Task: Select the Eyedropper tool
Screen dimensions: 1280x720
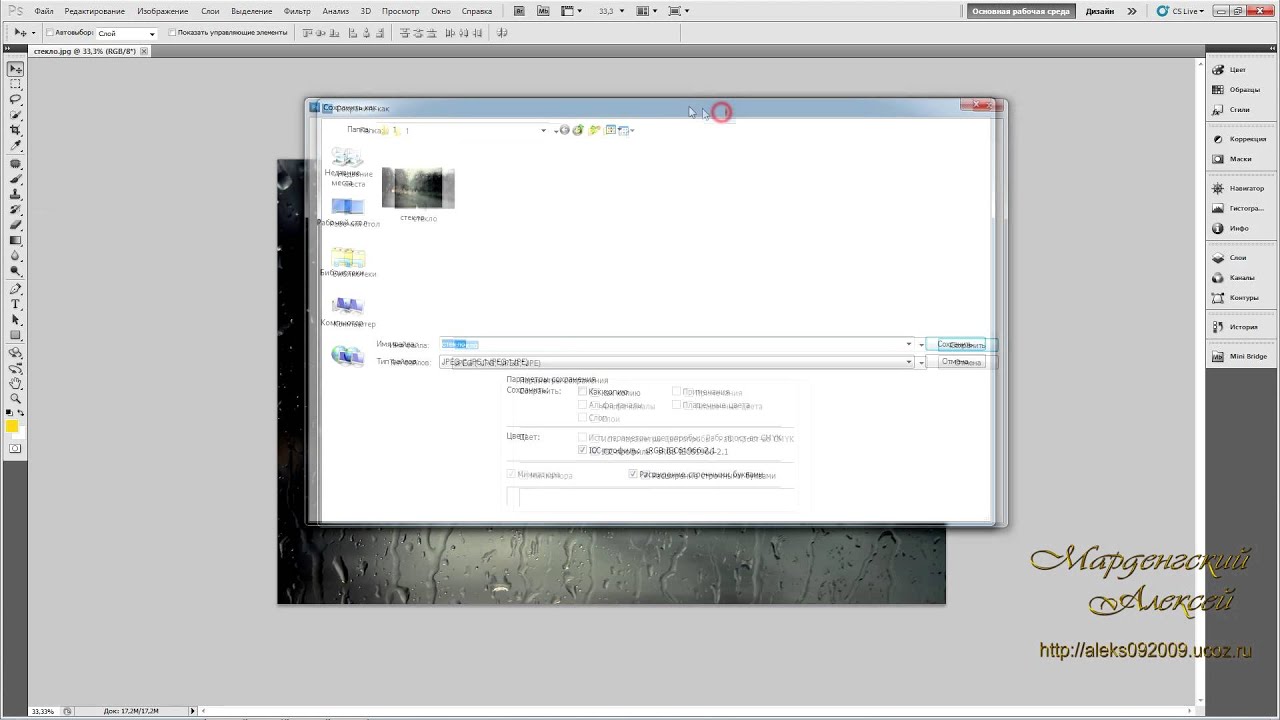Action: tap(15, 146)
